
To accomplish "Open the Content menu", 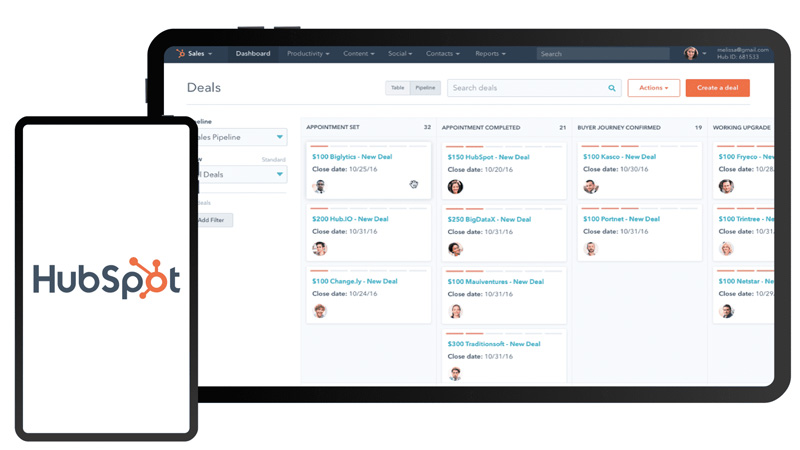I will (359, 54).
